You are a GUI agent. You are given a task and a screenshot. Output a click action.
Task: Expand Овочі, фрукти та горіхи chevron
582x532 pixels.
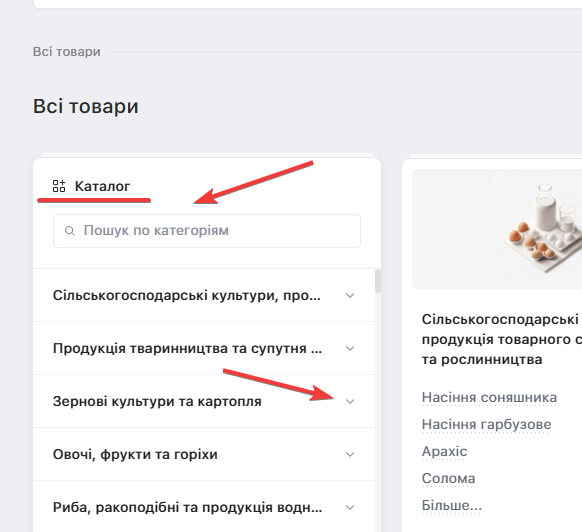pyautogui.click(x=350, y=454)
